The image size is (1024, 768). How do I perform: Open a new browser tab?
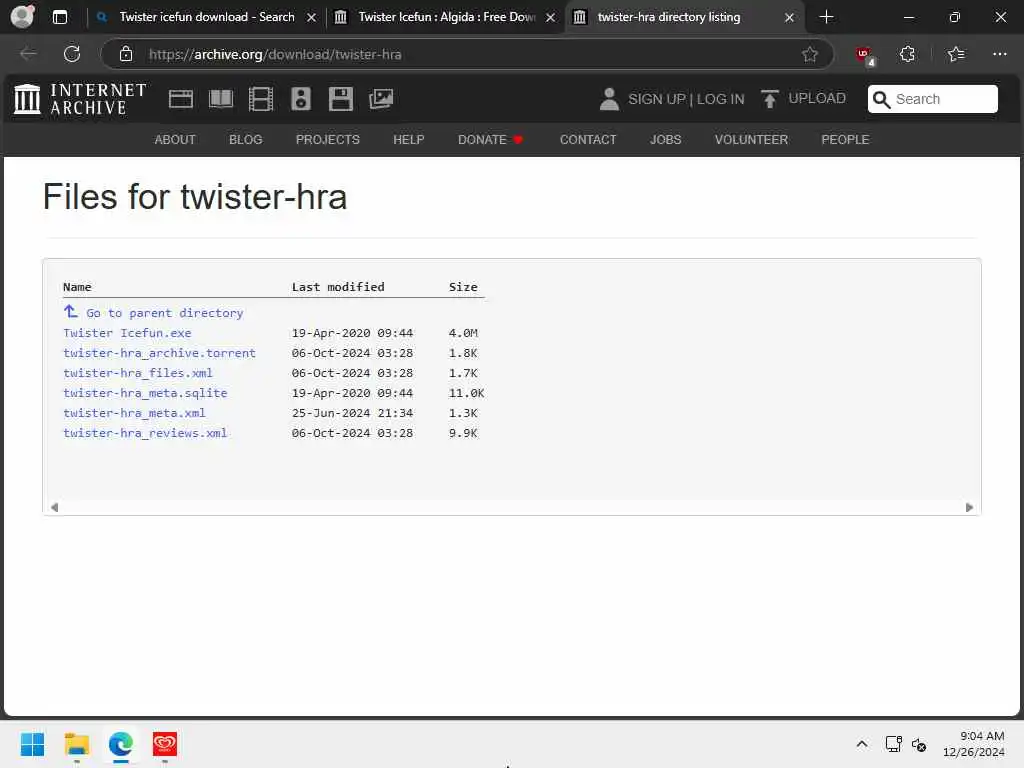coord(826,17)
